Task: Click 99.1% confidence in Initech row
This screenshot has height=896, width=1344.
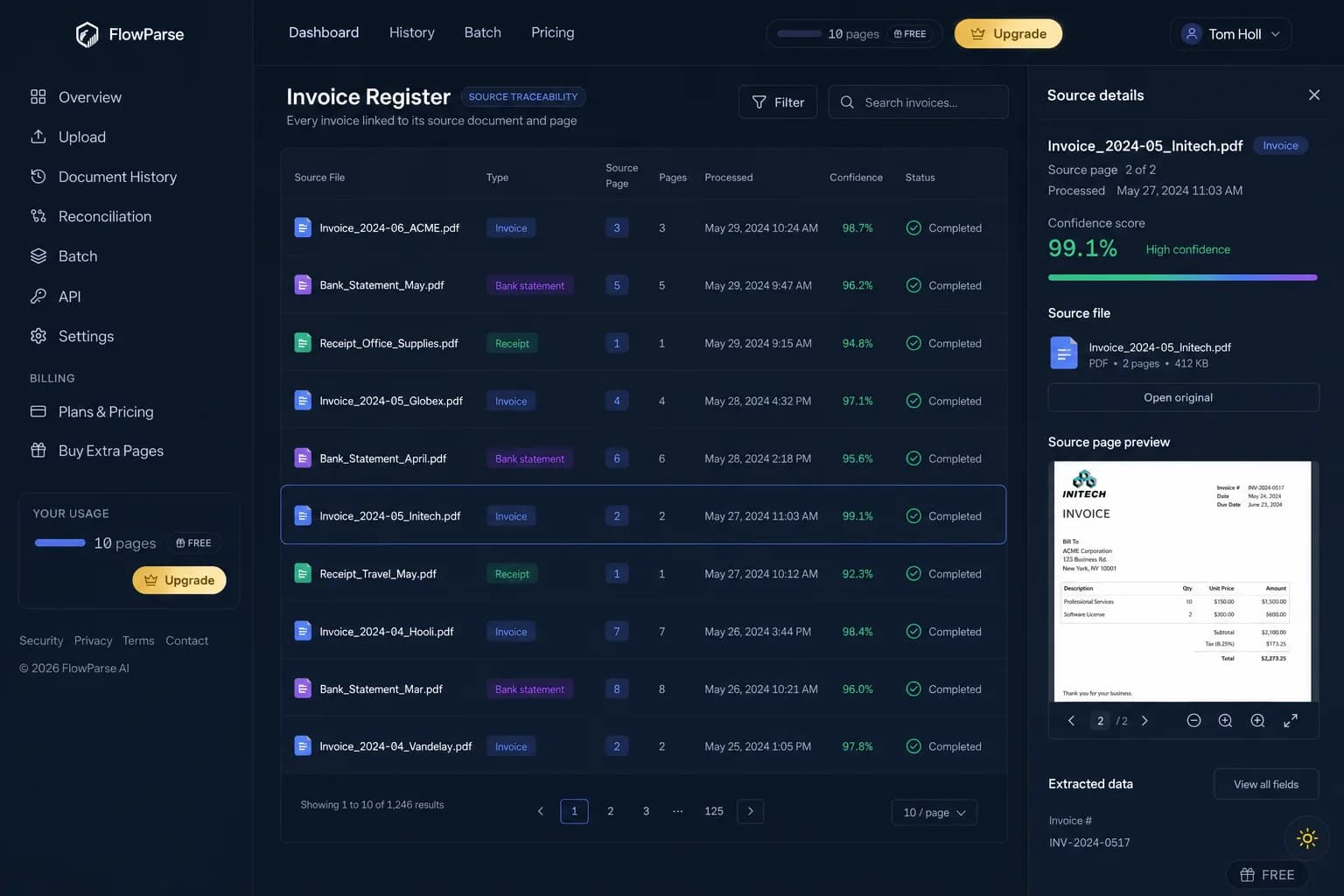Action: (x=857, y=516)
